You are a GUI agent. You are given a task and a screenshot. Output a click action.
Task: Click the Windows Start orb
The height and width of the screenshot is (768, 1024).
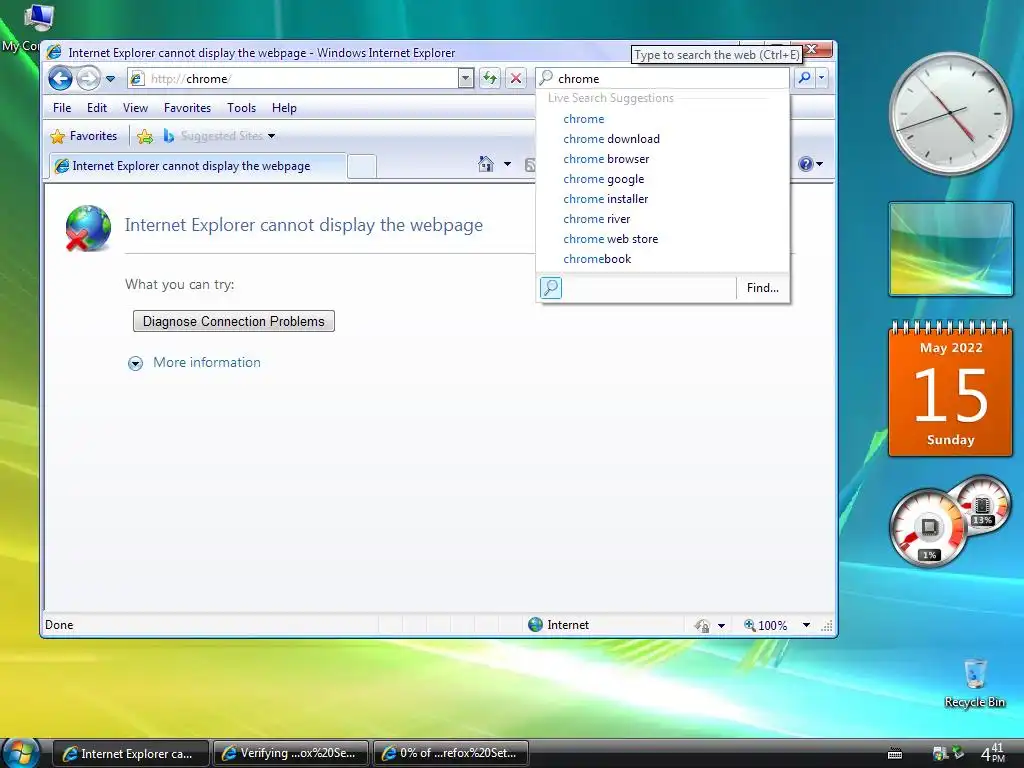tap(21, 752)
